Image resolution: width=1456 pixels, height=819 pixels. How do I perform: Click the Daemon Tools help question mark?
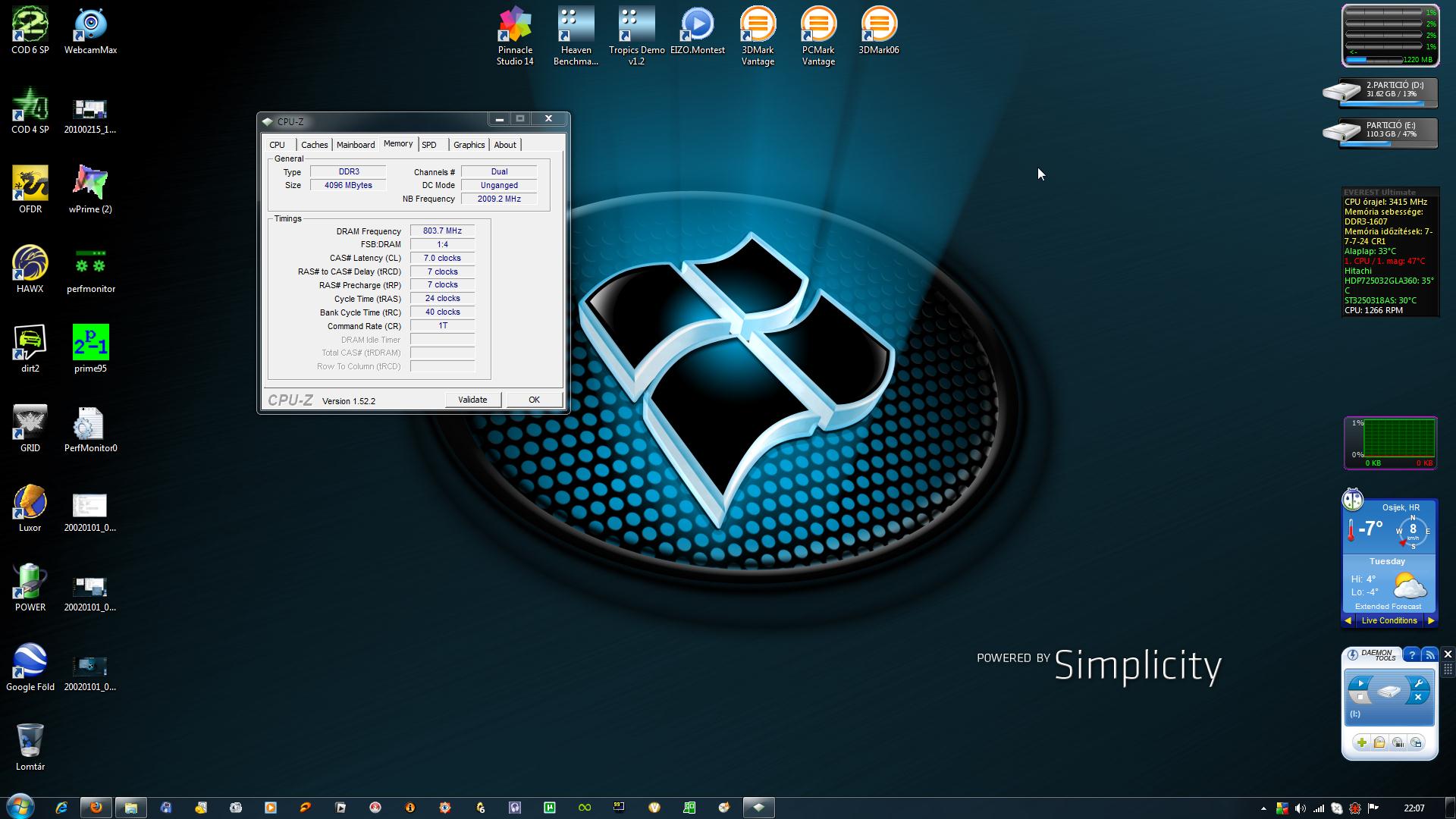(x=1412, y=654)
